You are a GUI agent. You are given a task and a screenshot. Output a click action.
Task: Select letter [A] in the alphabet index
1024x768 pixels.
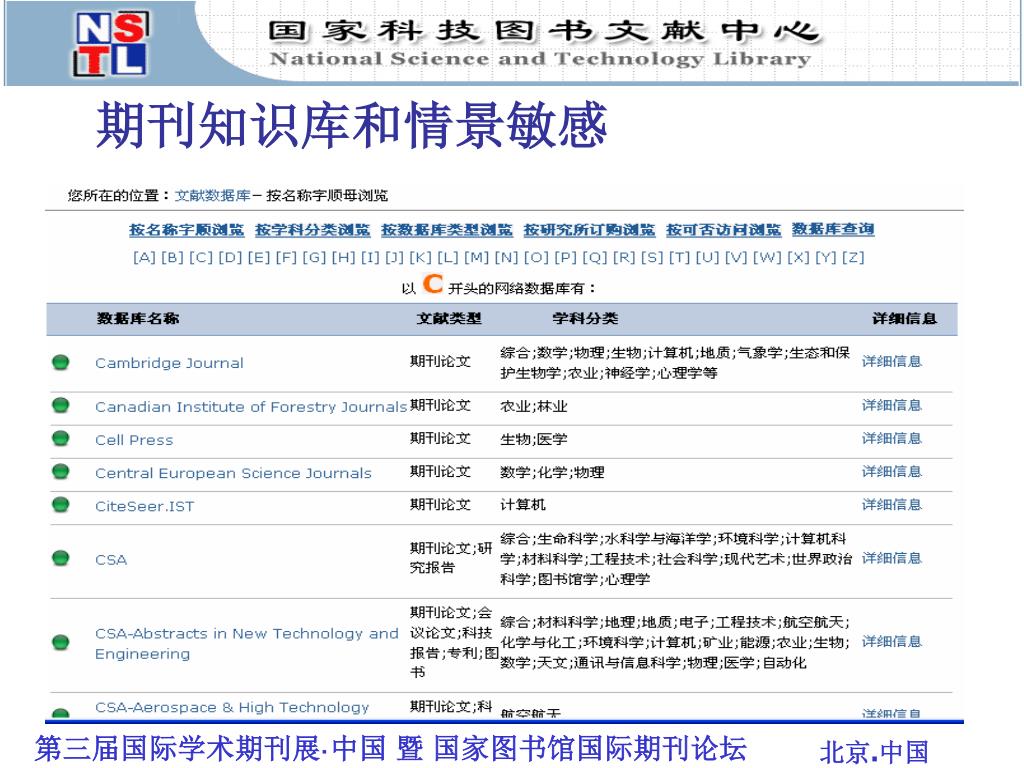(x=144, y=257)
